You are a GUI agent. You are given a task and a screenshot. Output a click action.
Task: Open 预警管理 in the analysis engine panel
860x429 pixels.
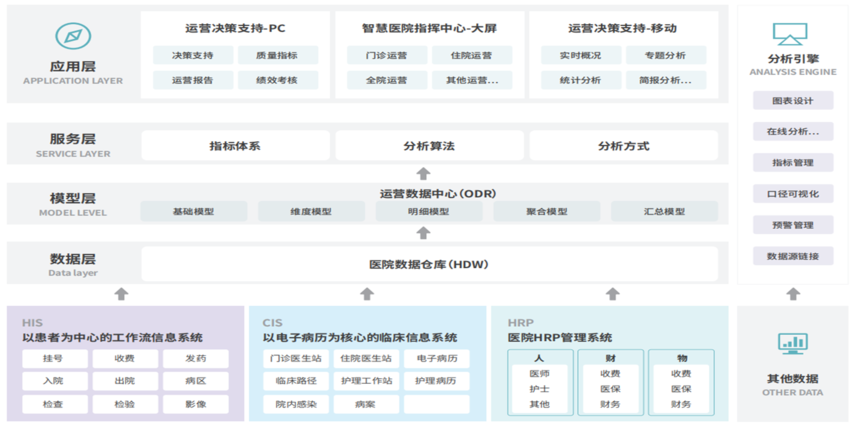[793, 225]
